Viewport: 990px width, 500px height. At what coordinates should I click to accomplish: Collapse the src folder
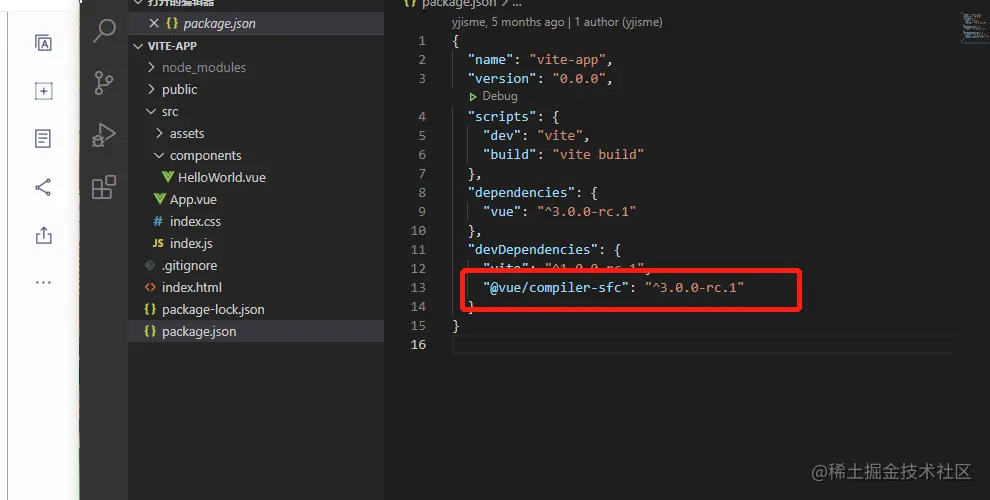[151, 111]
